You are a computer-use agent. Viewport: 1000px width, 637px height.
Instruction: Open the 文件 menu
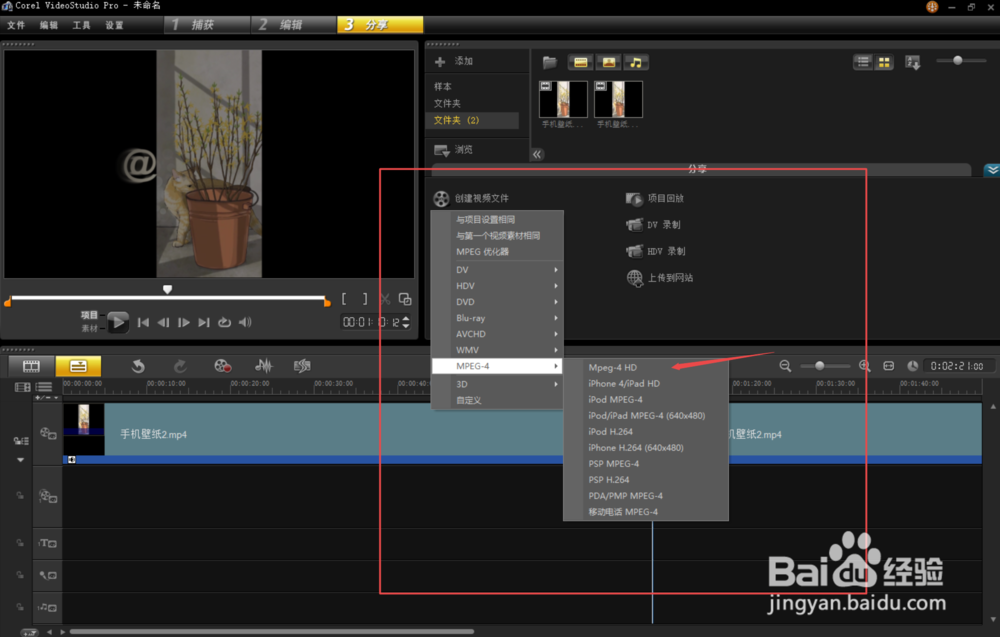coord(16,25)
